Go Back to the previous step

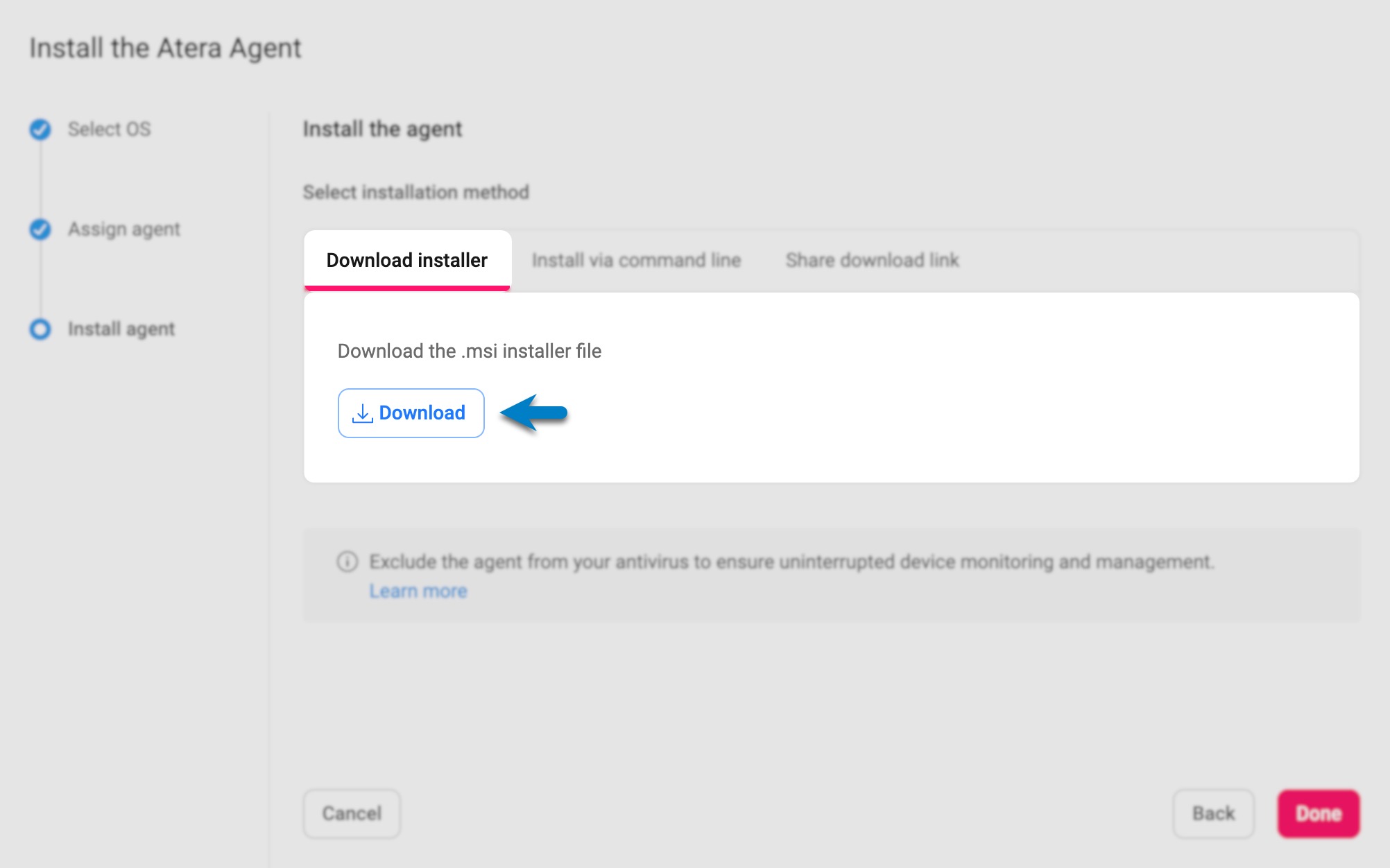tap(1213, 813)
